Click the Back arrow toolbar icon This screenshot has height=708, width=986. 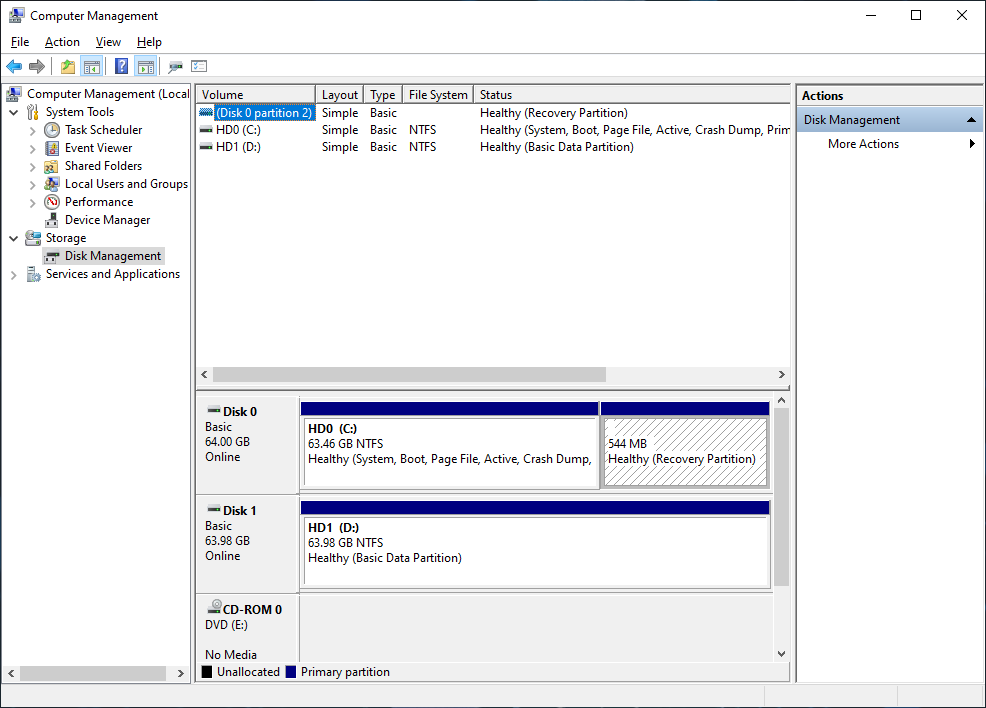(14, 66)
